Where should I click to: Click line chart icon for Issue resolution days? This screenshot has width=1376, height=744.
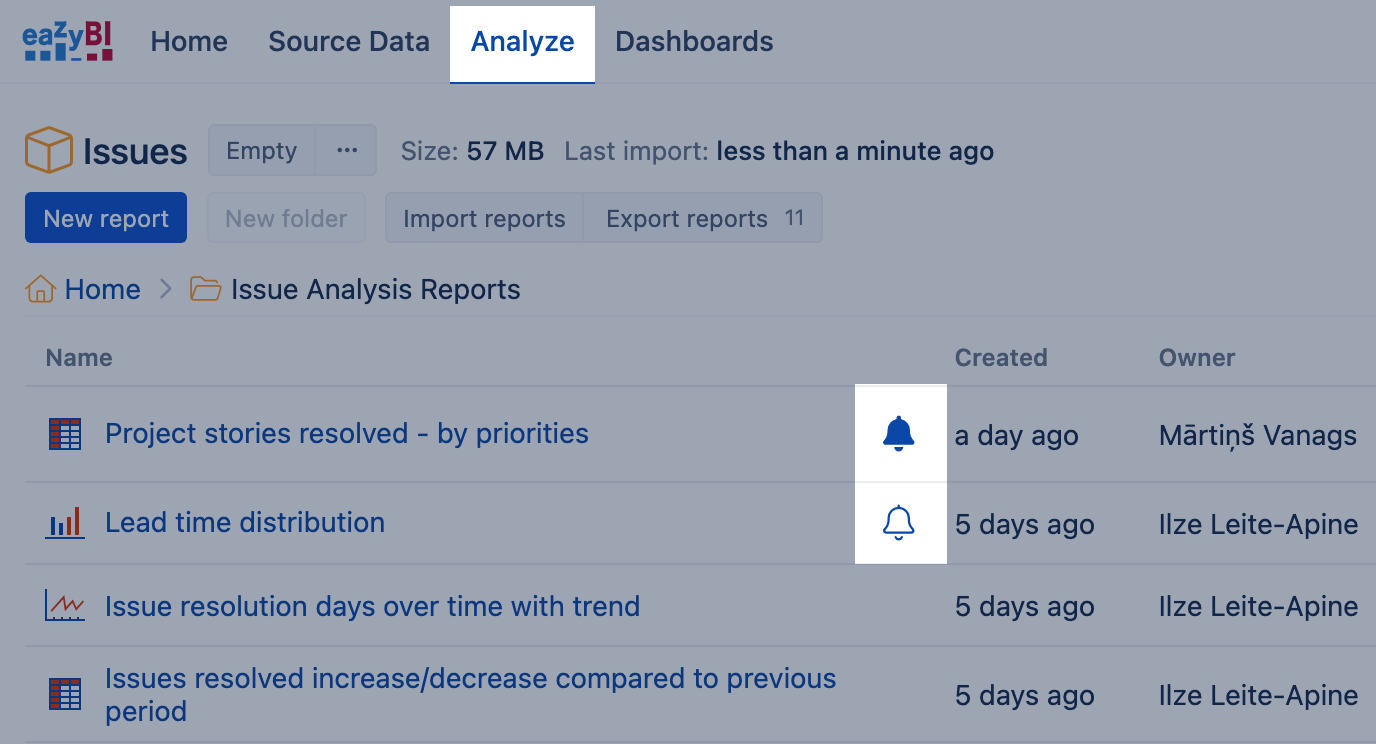point(65,606)
